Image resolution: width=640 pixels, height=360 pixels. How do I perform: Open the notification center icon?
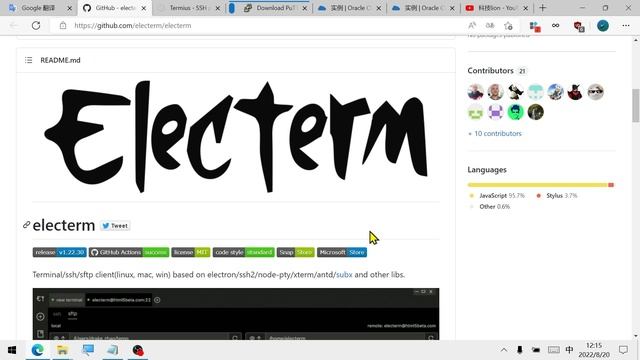click(x=623, y=350)
